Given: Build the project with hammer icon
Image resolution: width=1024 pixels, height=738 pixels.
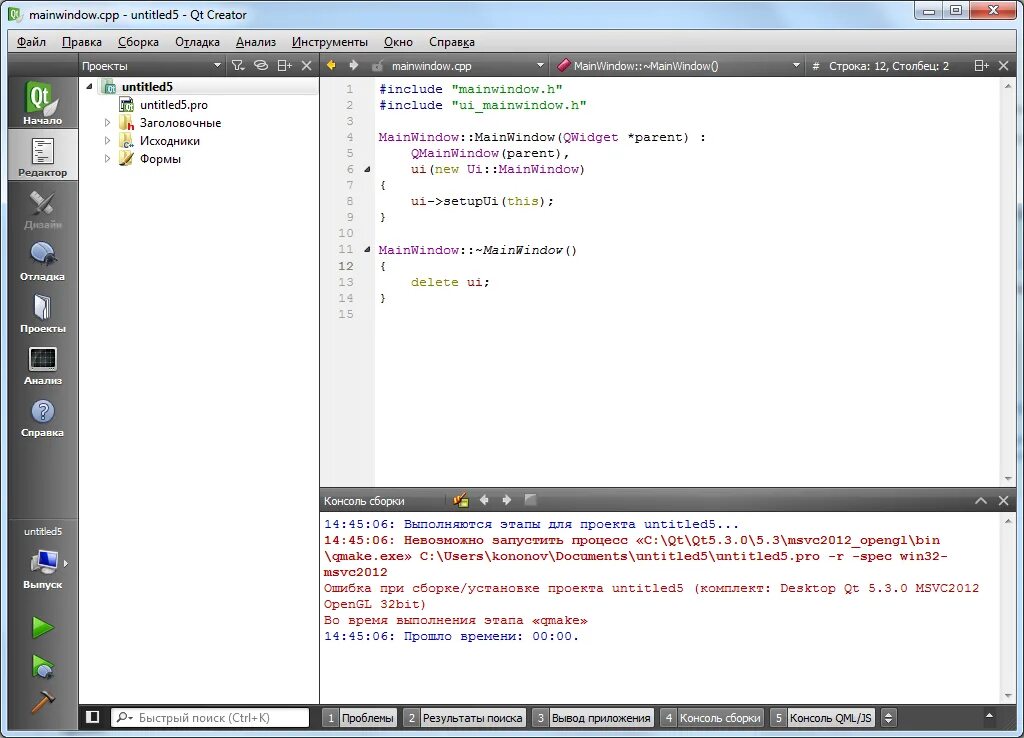Looking at the screenshot, I should click(42, 702).
